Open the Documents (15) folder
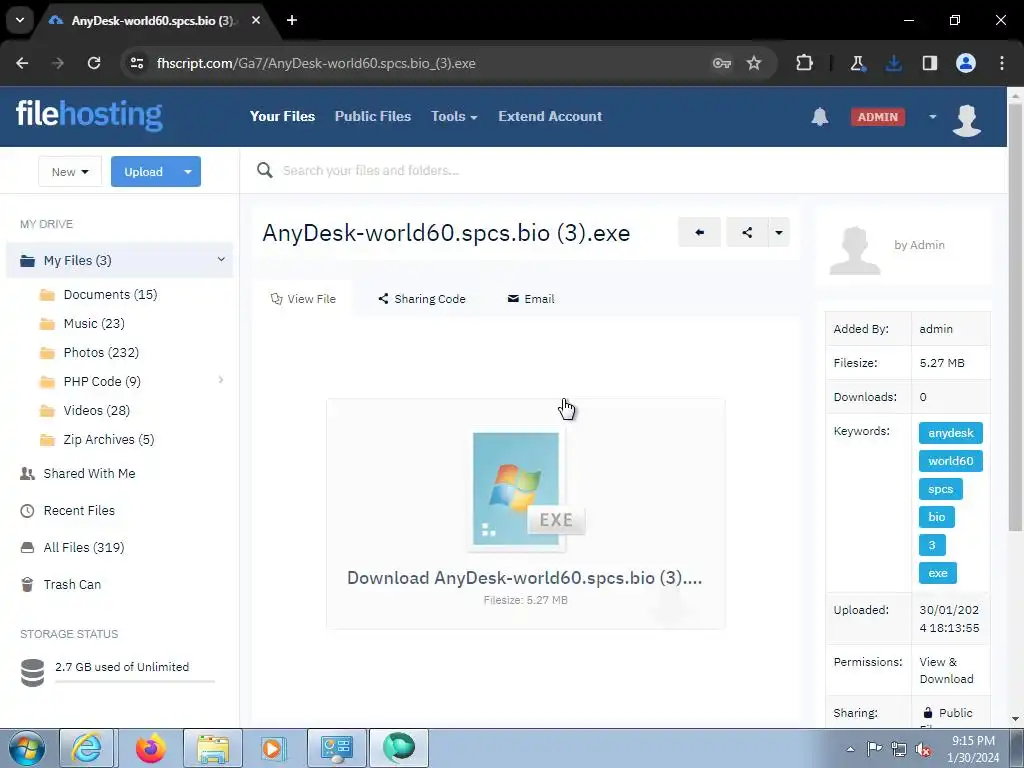Screen dimensions: 1024x768 point(110,295)
